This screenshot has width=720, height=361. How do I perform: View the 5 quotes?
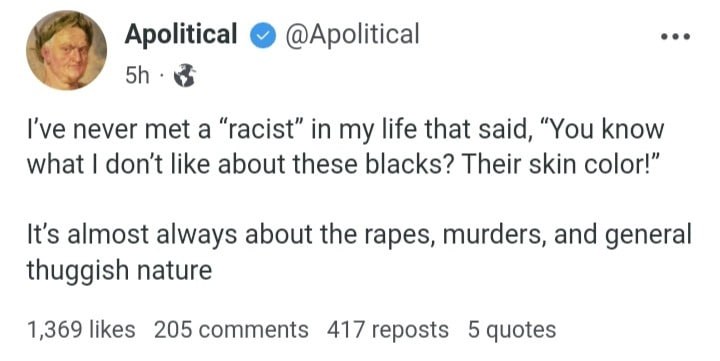[x=512, y=330]
